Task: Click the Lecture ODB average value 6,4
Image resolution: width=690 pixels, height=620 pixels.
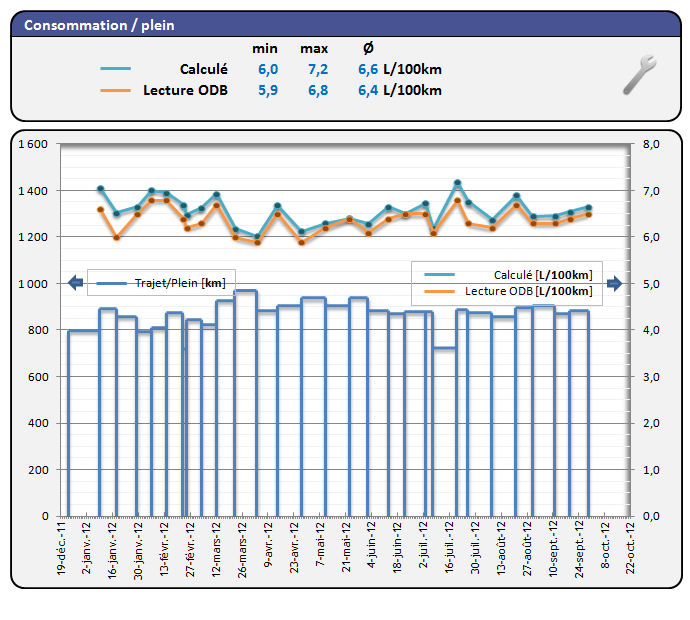Action: click(368, 91)
